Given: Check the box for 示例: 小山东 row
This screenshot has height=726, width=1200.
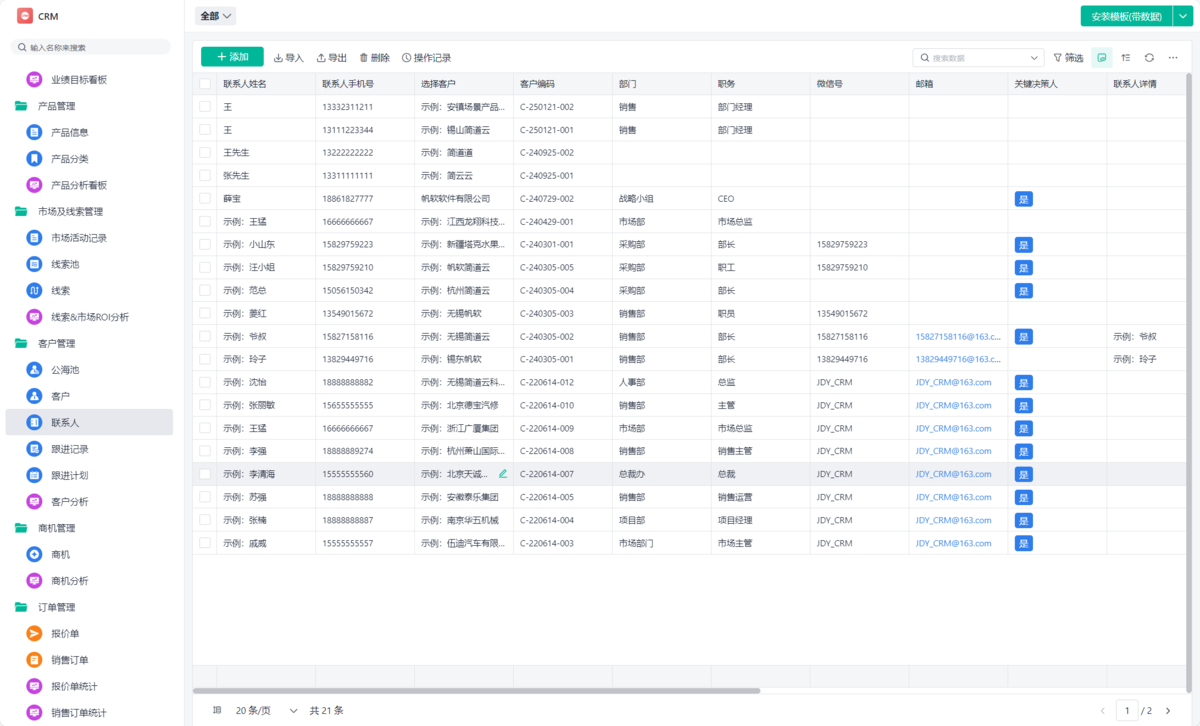Looking at the screenshot, I should pyautogui.click(x=205, y=245).
